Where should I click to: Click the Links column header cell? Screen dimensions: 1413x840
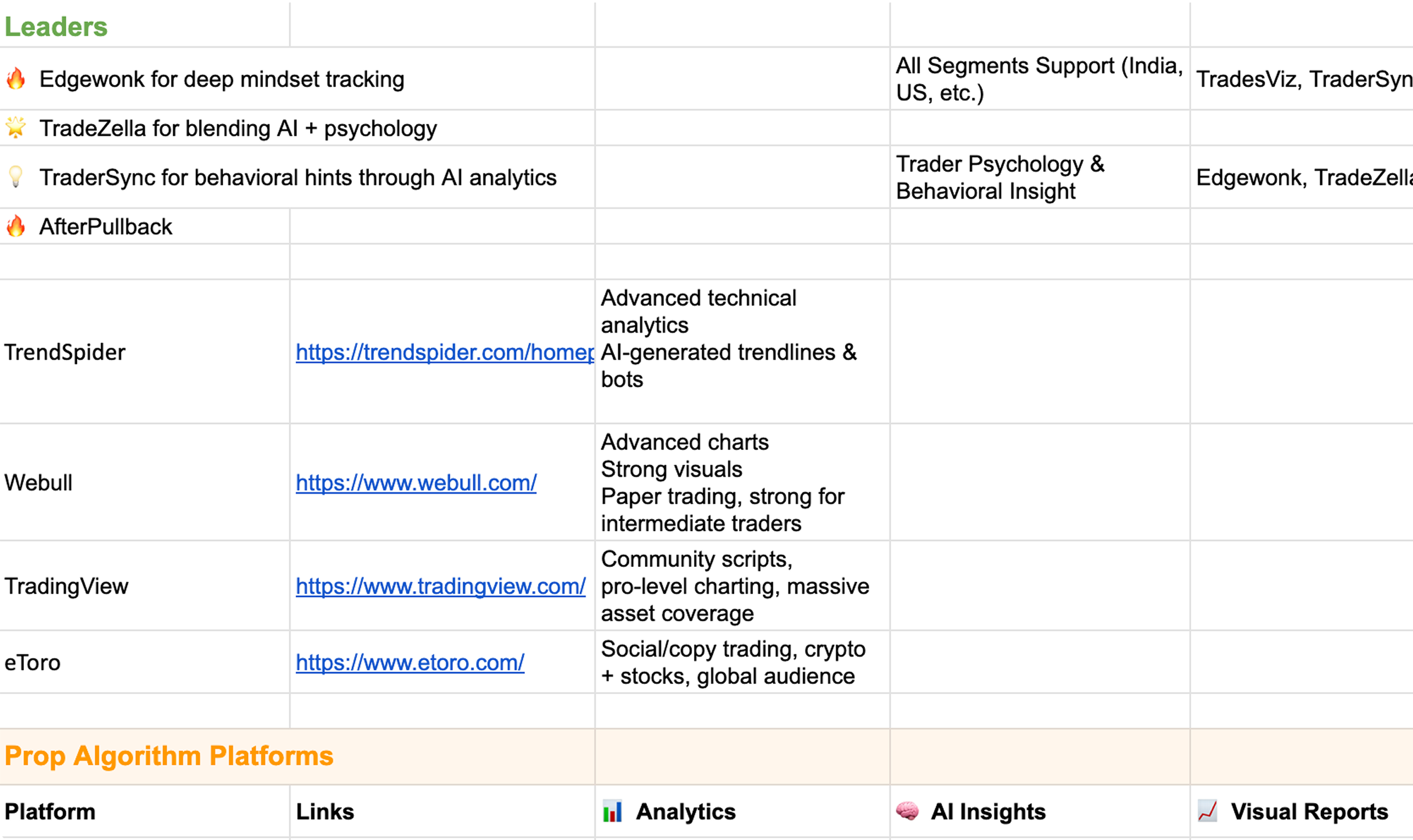coord(325,812)
